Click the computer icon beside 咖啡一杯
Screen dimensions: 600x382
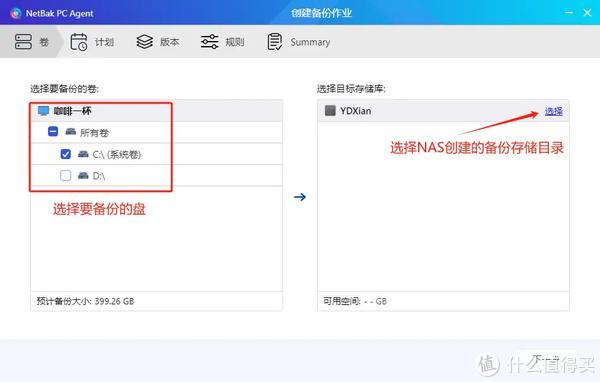coord(43,111)
